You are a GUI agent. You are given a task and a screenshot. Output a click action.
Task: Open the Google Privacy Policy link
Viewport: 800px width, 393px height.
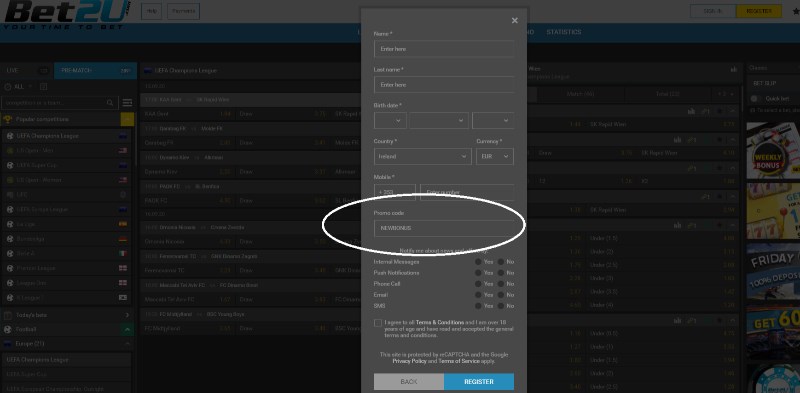tap(409, 361)
